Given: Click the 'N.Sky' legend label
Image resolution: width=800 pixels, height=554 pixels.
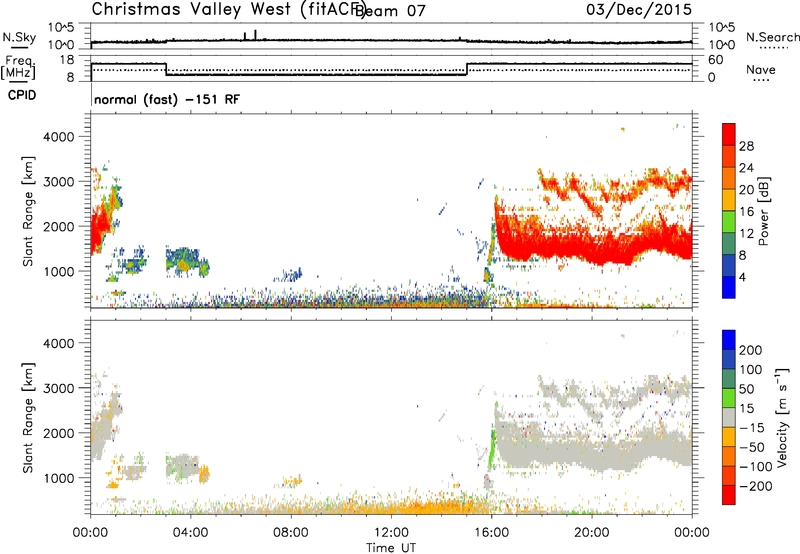Looking at the screenshot, I should 19,37.
